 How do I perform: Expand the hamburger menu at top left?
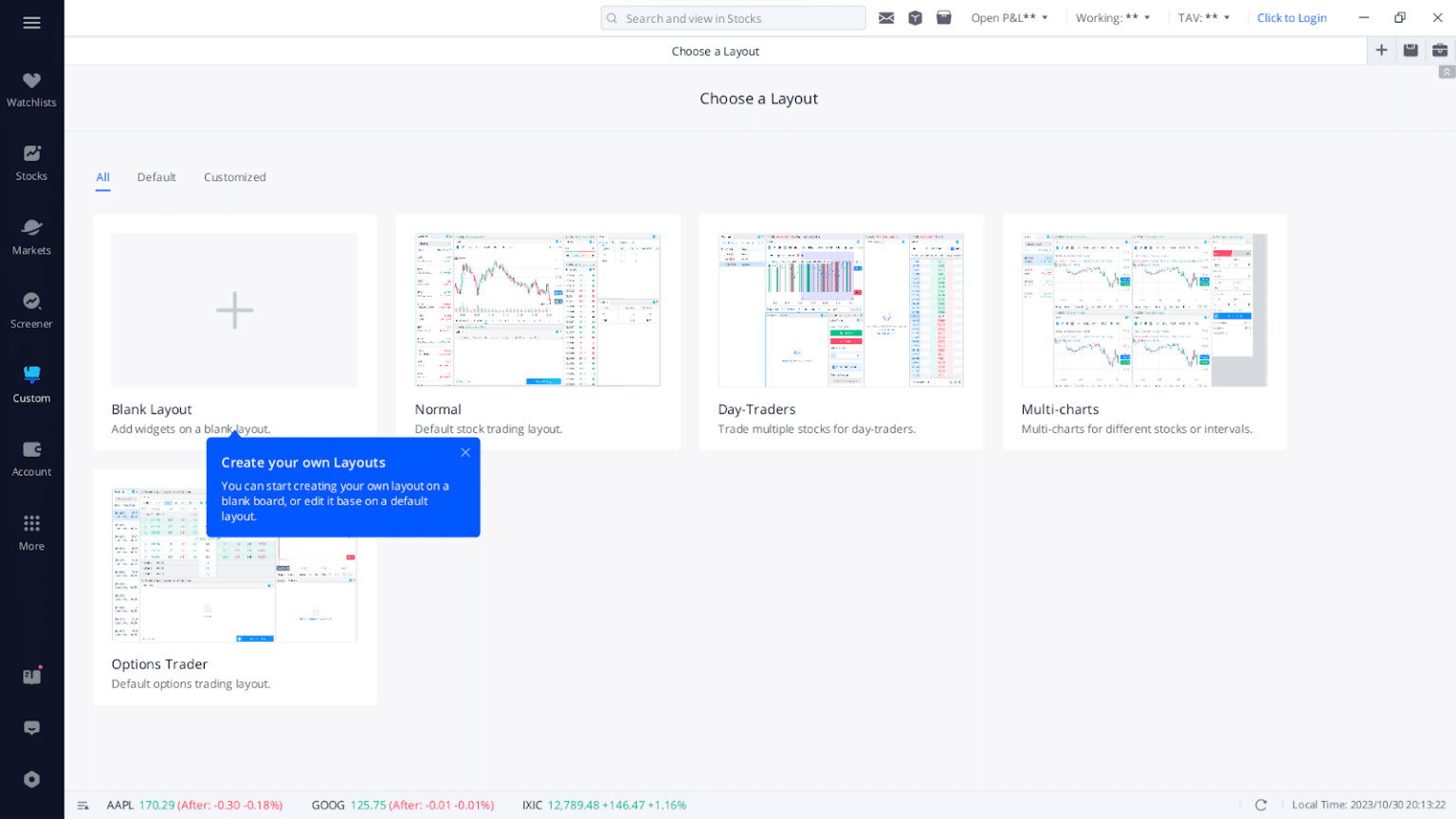[31, 23]
